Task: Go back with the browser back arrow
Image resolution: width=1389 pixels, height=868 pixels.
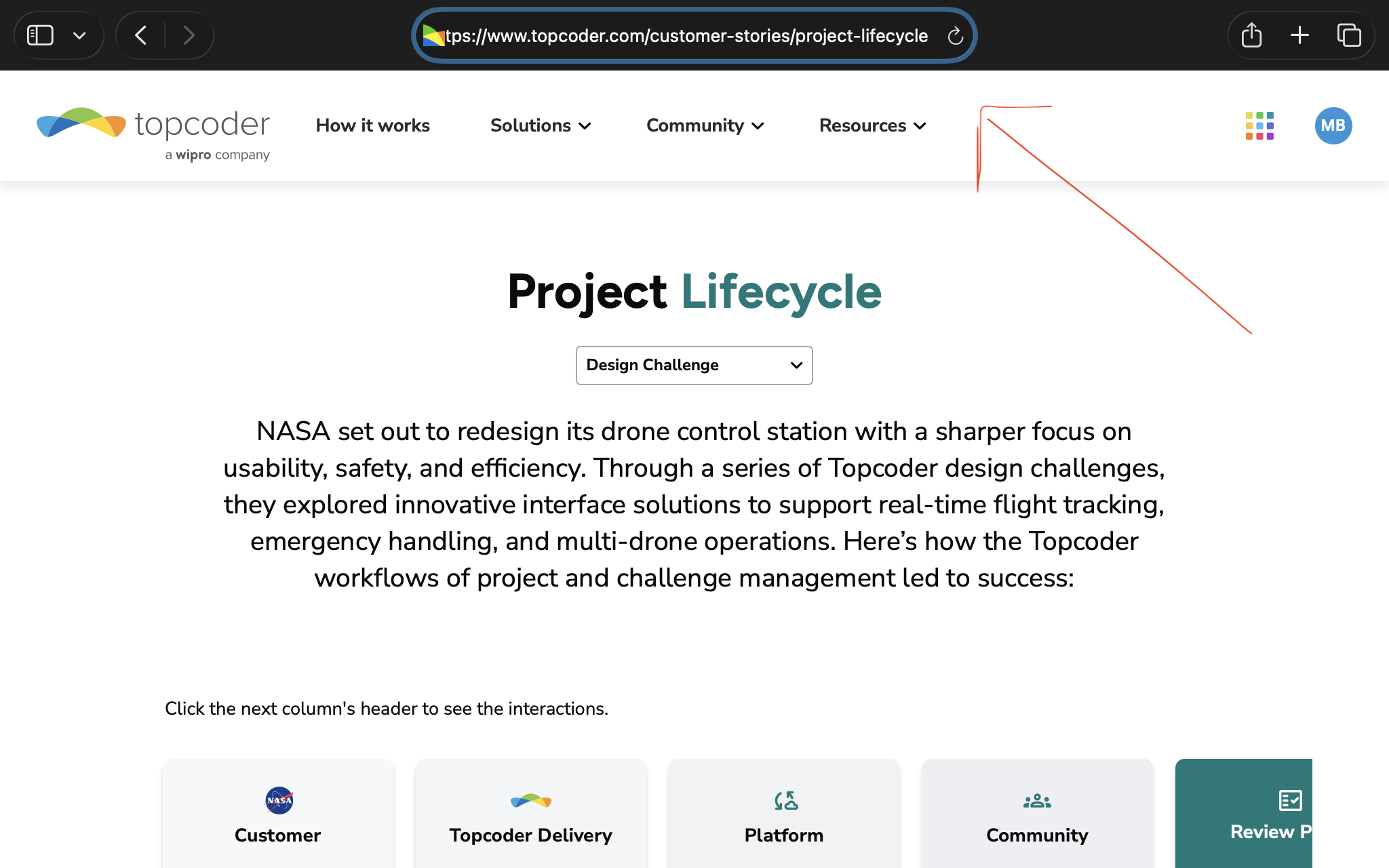Action: click(141, 35)
